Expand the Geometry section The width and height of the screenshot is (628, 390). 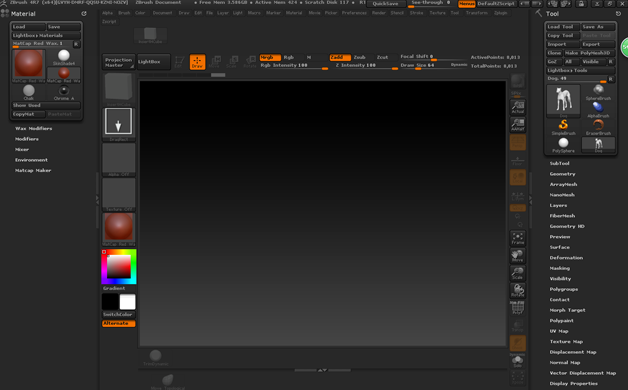562,174
